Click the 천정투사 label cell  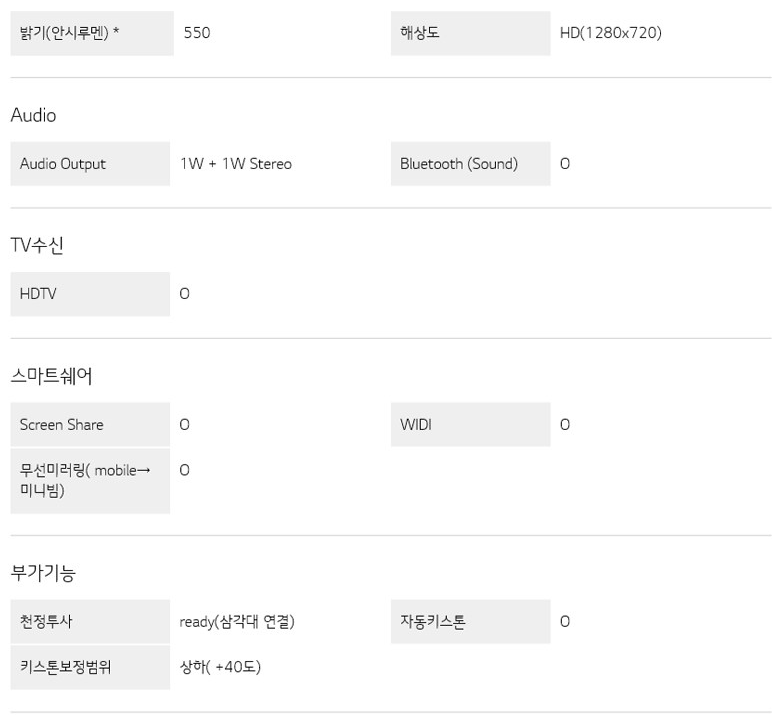[x=90, y=622]
